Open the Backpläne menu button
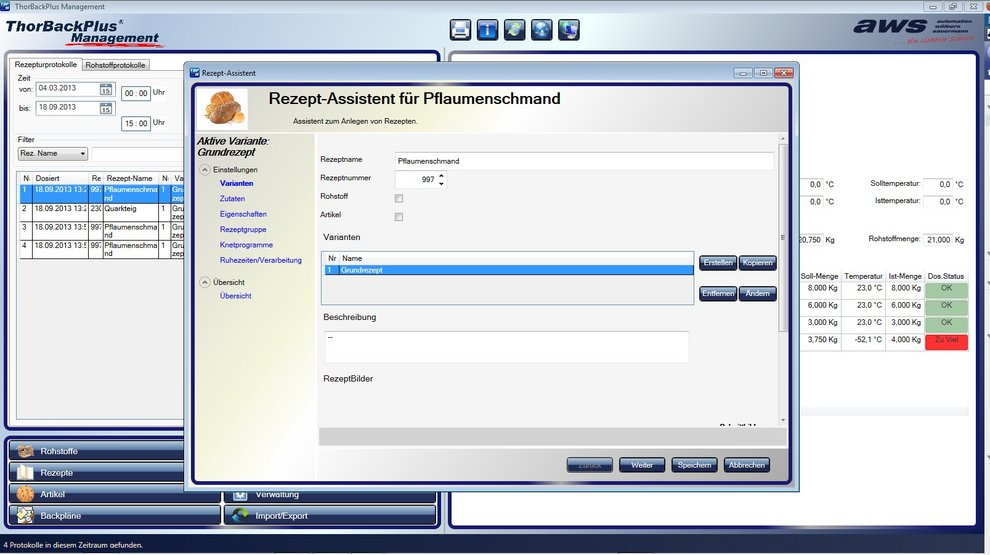 tap(114, 515)
